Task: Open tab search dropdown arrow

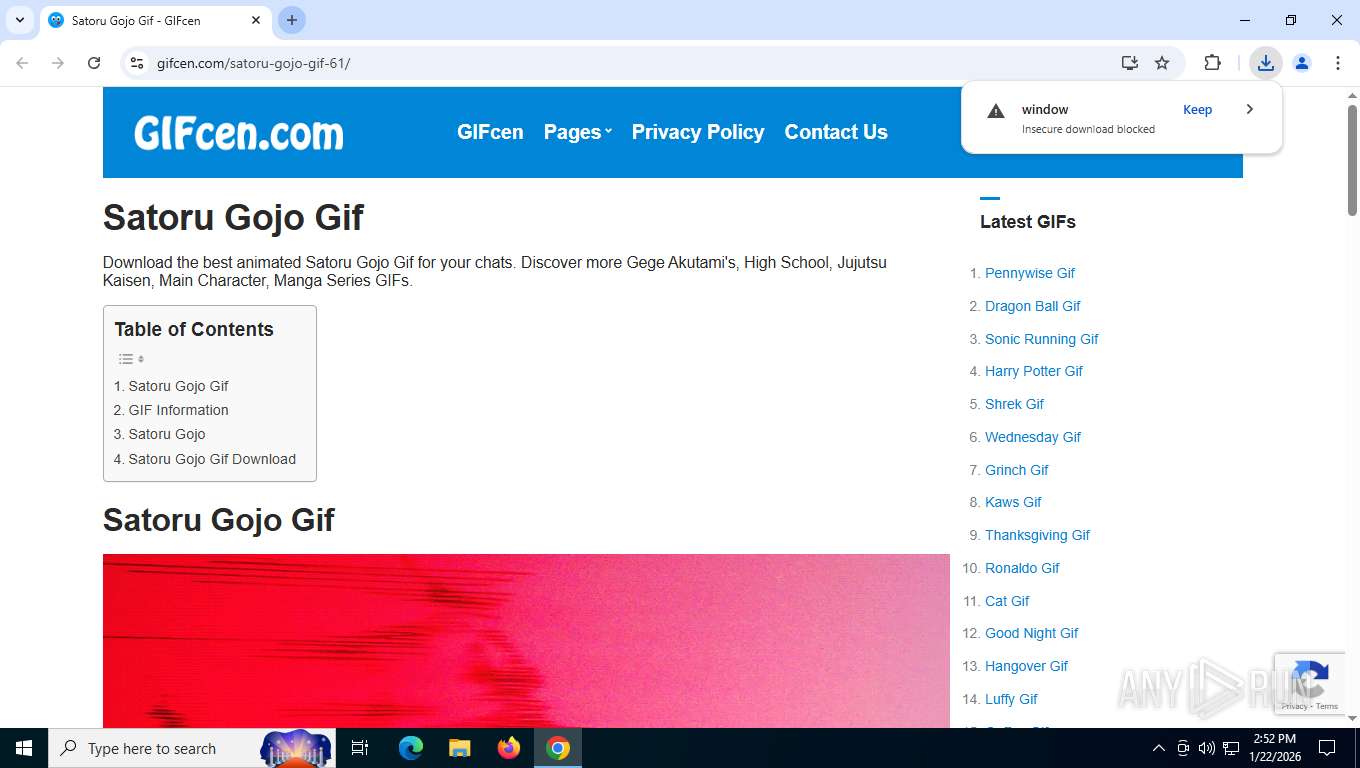Action: pyautogui.click(x=19, y=20)
